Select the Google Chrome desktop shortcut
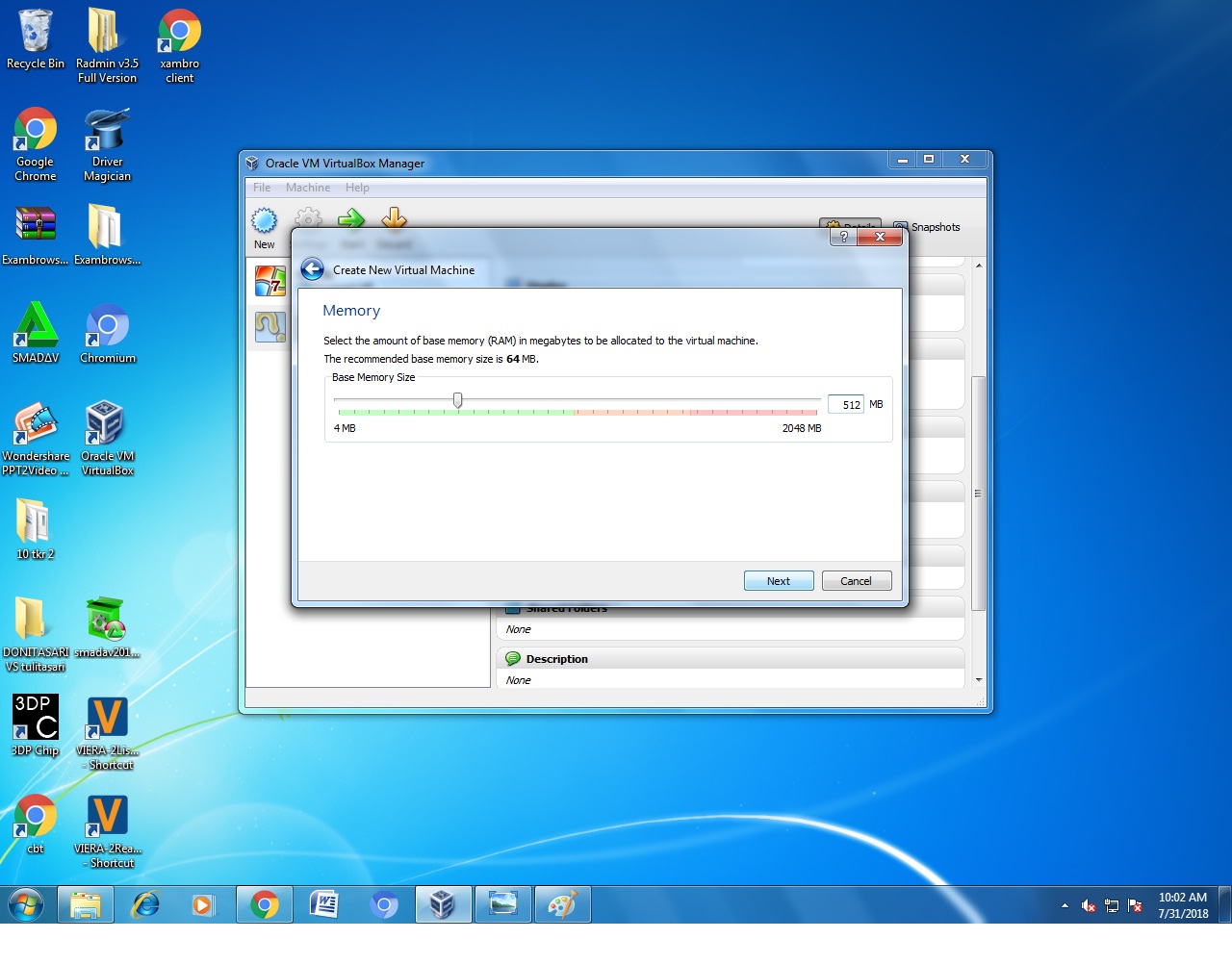Screen dimensions: 1232x964 (x=36, y=144)
